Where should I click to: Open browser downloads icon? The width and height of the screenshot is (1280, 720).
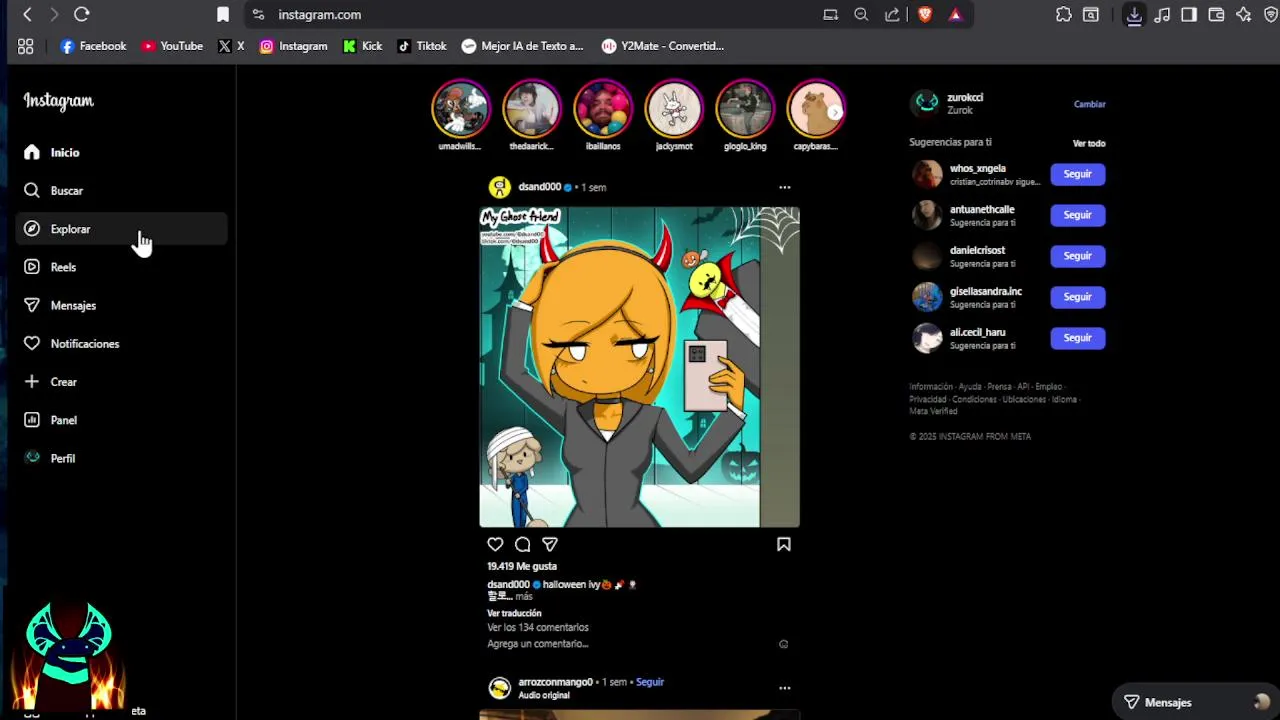click(x=1134, y=14)
